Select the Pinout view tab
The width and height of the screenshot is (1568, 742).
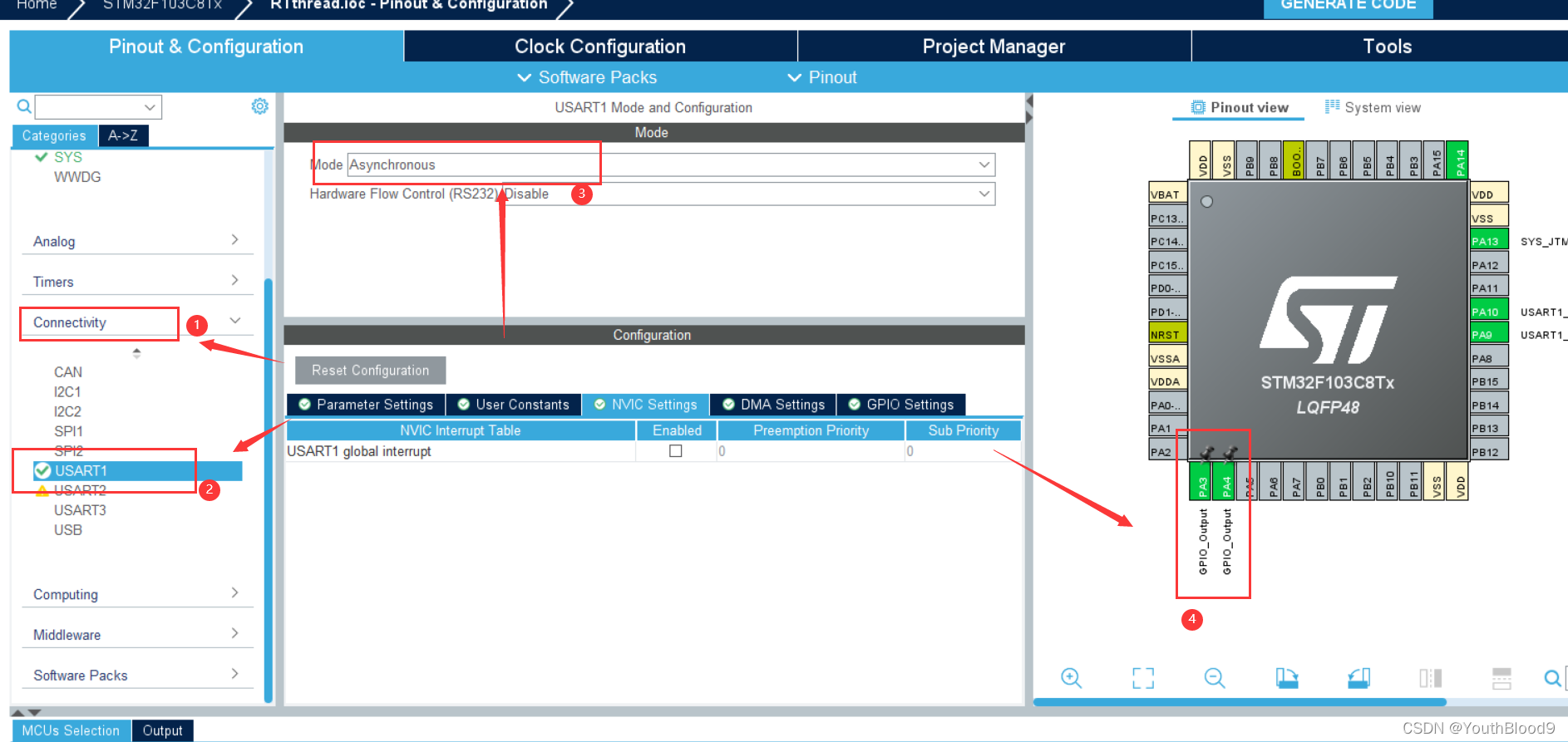[x=1239, y=107]
